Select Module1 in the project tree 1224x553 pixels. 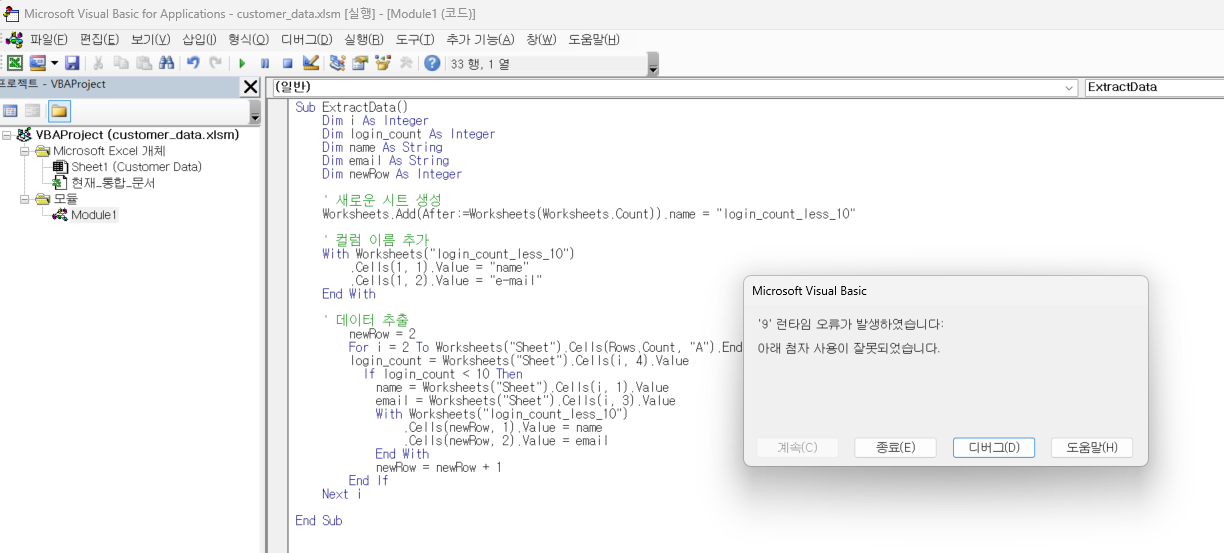pos(93,215)
